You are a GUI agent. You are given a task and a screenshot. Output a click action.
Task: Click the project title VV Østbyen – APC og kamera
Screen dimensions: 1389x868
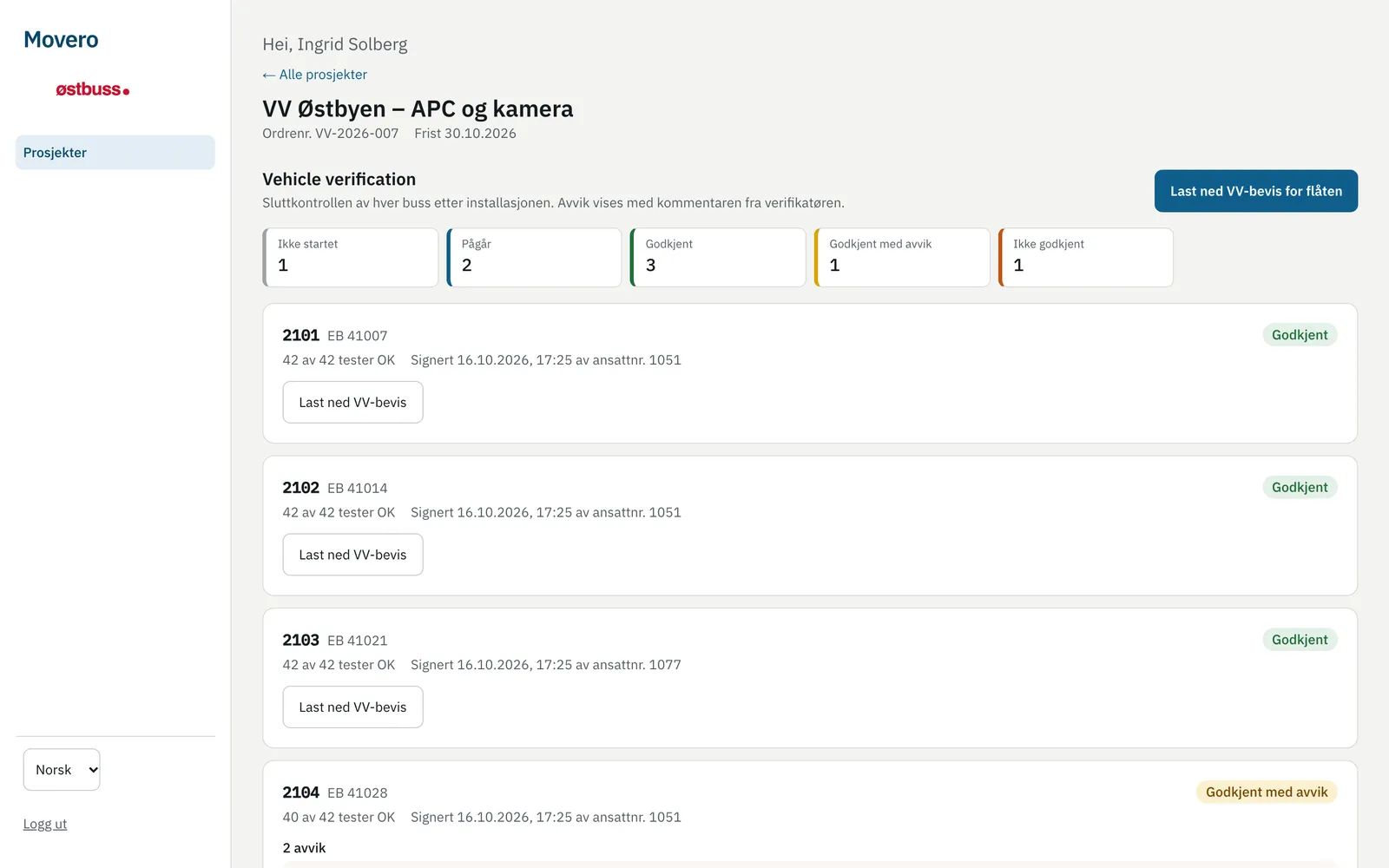[x=418, y=108]
